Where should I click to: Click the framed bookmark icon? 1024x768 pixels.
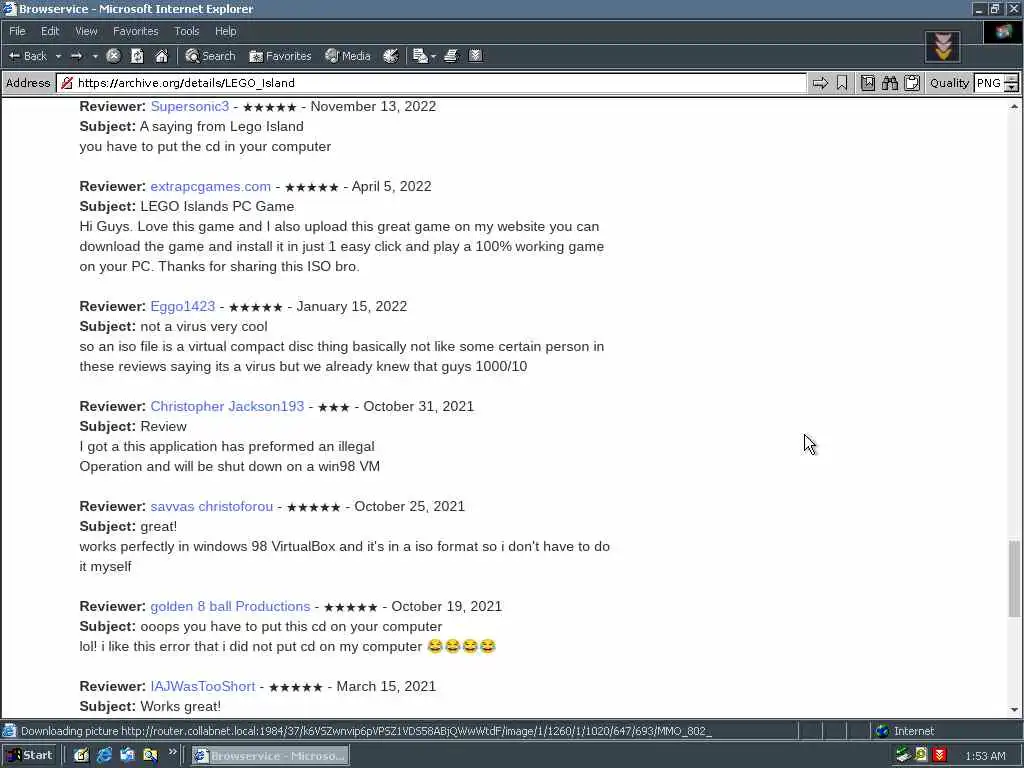point(867,83)
